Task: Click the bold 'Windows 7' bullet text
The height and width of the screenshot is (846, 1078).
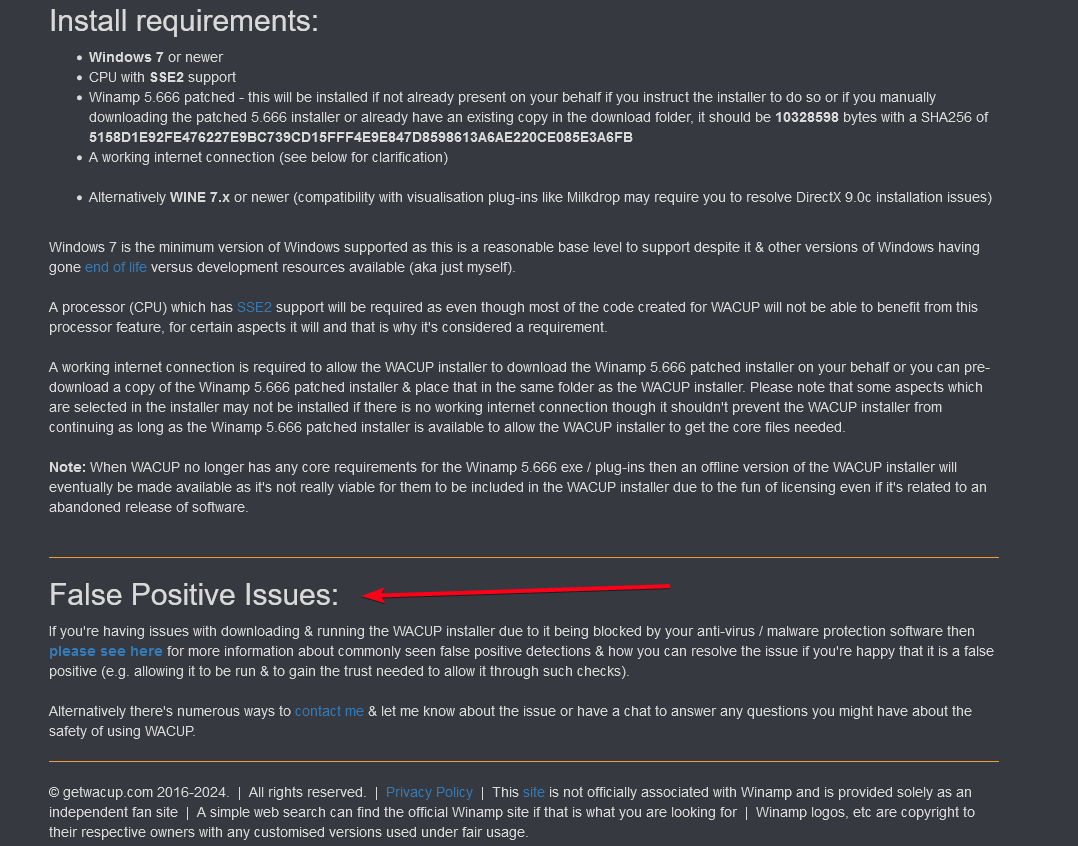Action: (x=126, y=57)
